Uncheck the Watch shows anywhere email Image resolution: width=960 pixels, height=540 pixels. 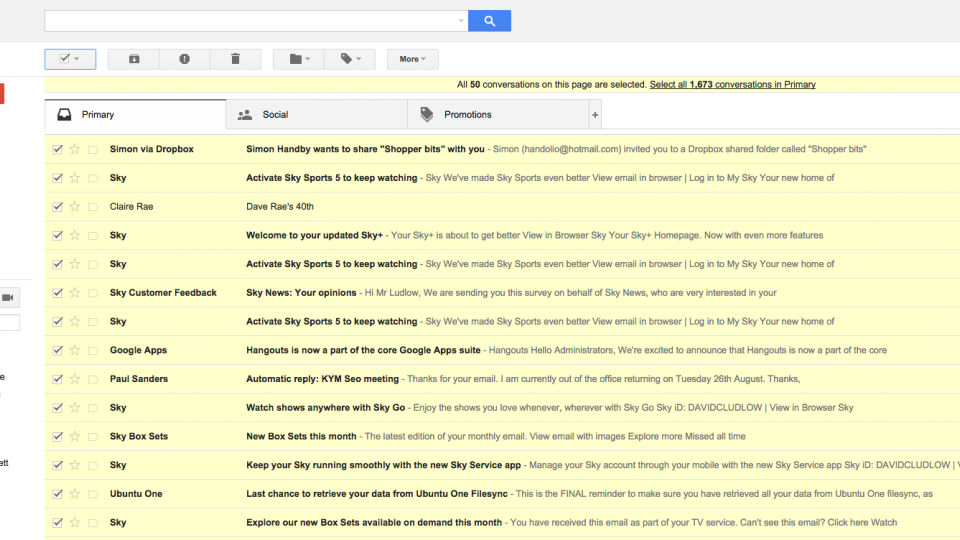[58, 408]
